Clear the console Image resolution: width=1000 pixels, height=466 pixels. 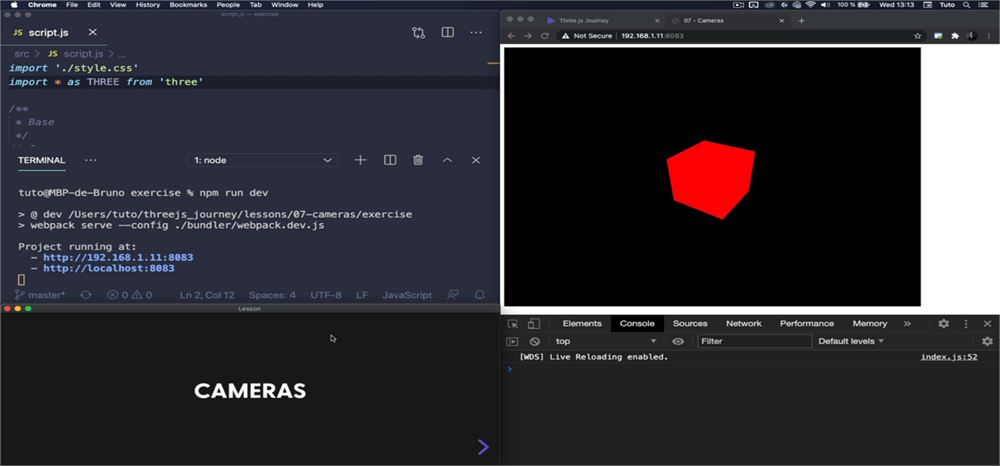pos(534,342)
